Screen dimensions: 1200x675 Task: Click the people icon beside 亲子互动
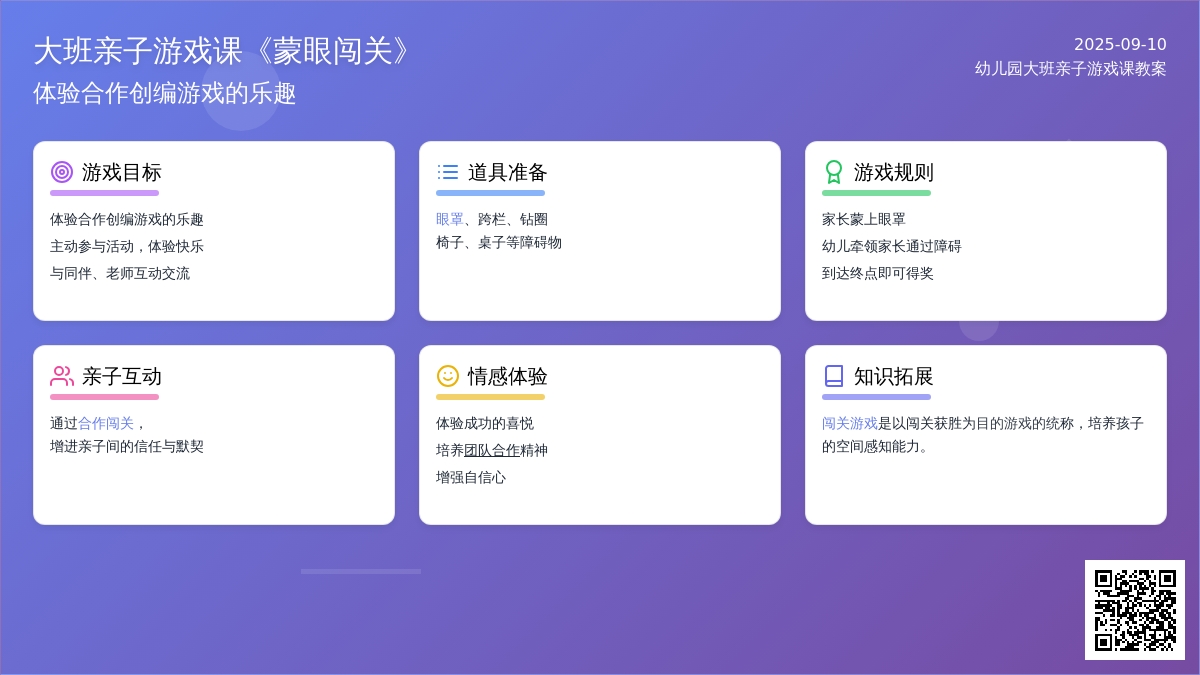(62, 376)
